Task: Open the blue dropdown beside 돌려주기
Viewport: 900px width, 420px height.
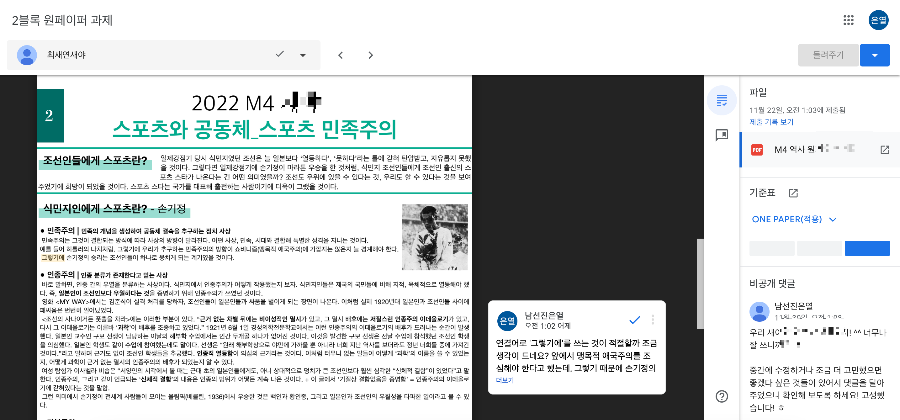Action: [875, 55]
